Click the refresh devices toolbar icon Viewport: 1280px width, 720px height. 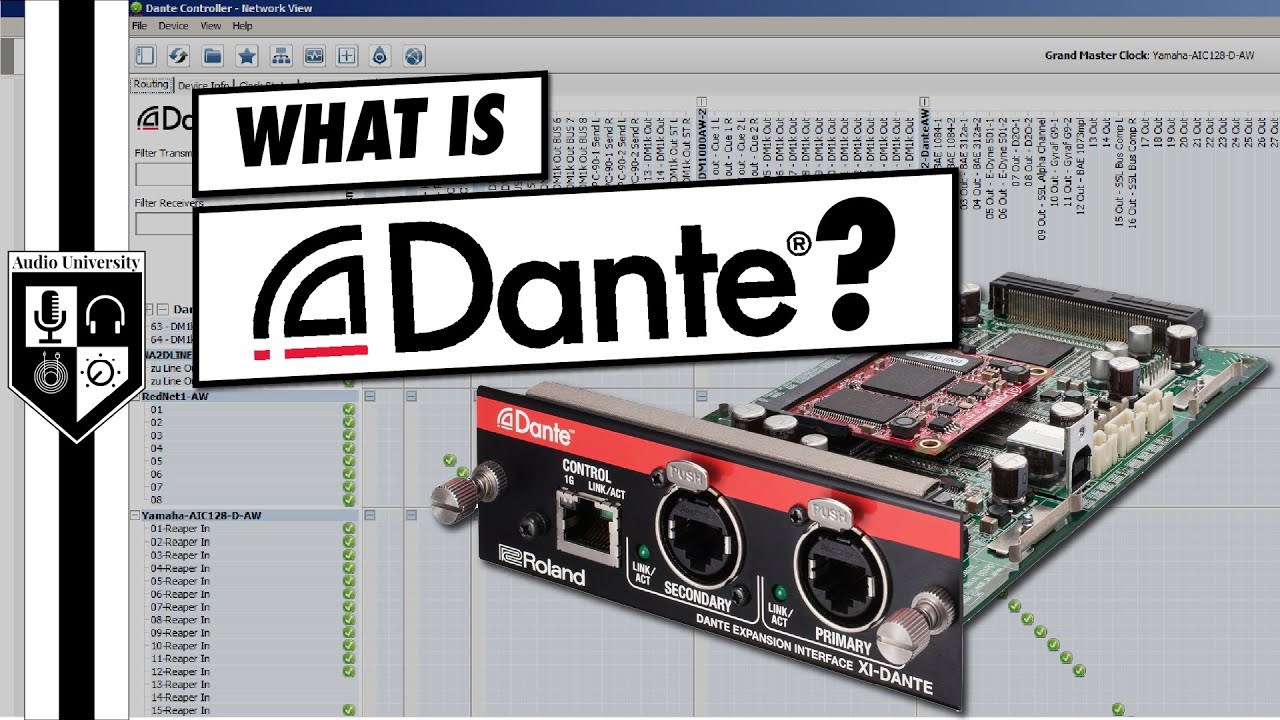point(180,56)
